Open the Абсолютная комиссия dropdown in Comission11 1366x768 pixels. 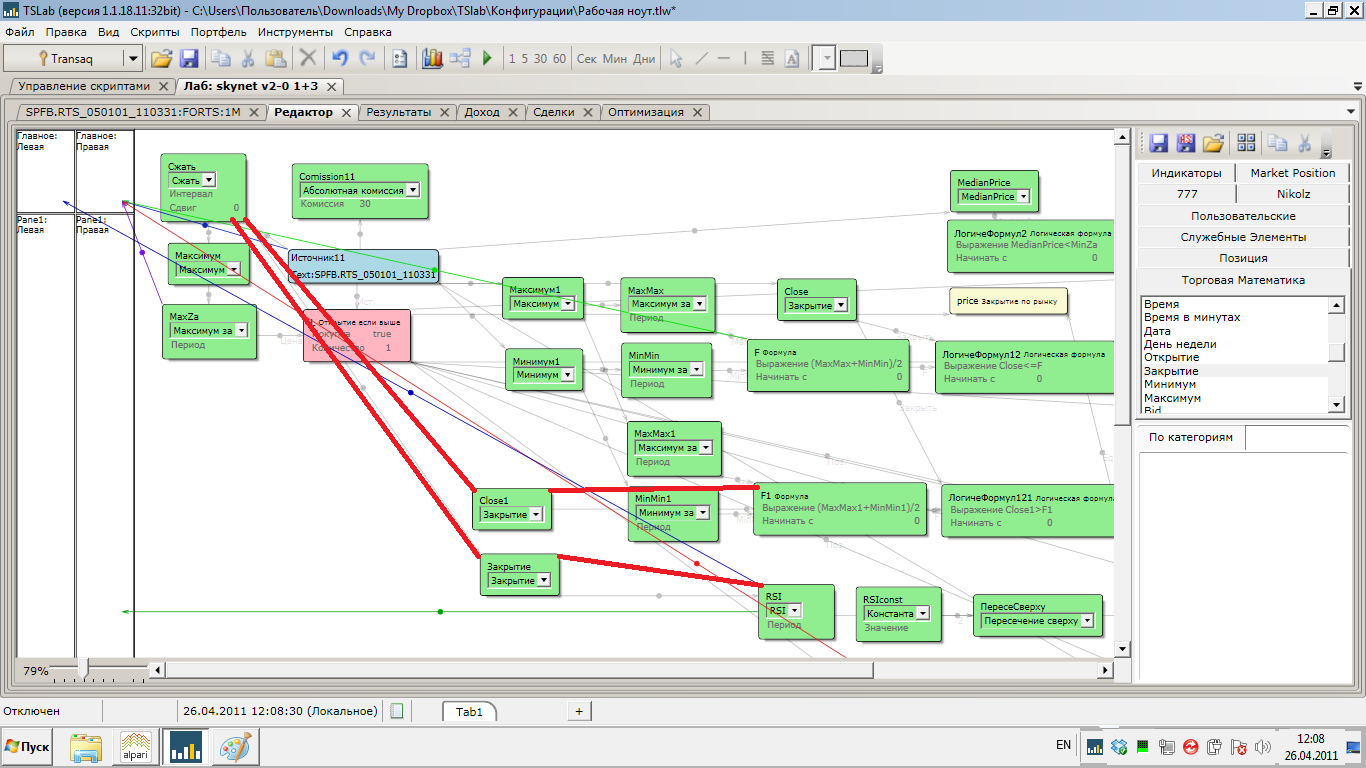[412, 189]
